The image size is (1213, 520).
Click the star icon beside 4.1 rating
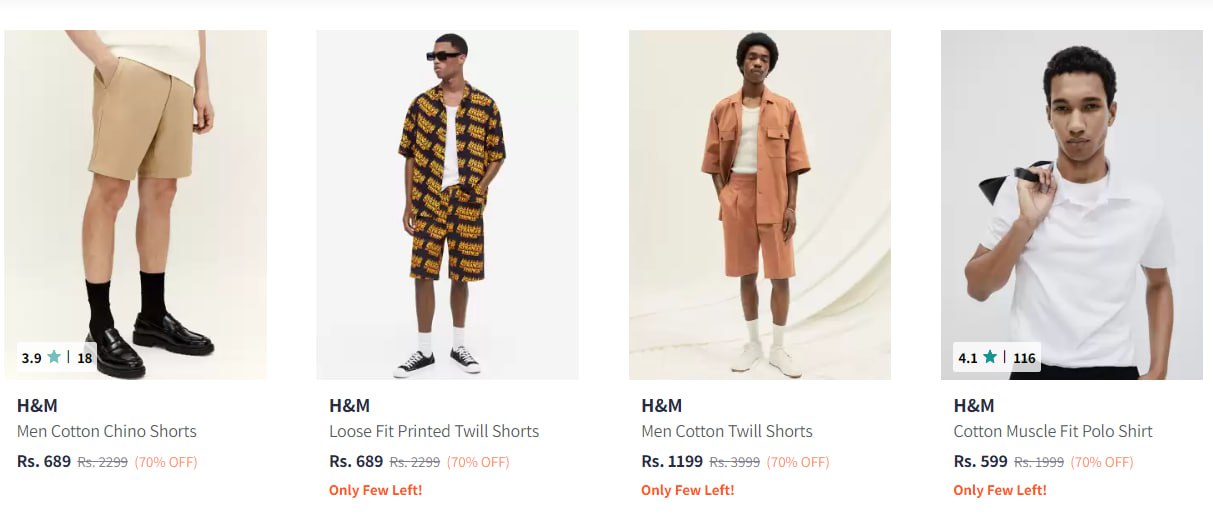tap(990, 357)
